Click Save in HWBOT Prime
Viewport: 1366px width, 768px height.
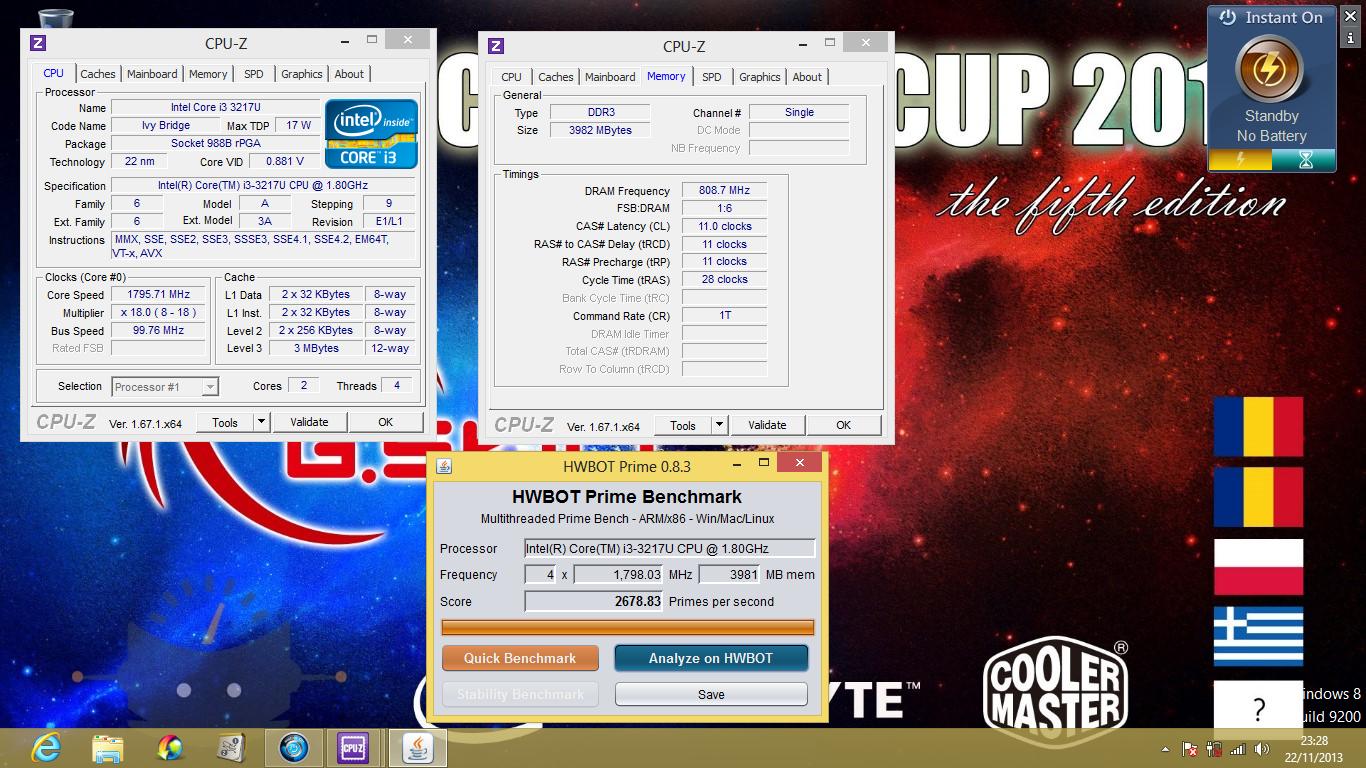tap(711, 694)
